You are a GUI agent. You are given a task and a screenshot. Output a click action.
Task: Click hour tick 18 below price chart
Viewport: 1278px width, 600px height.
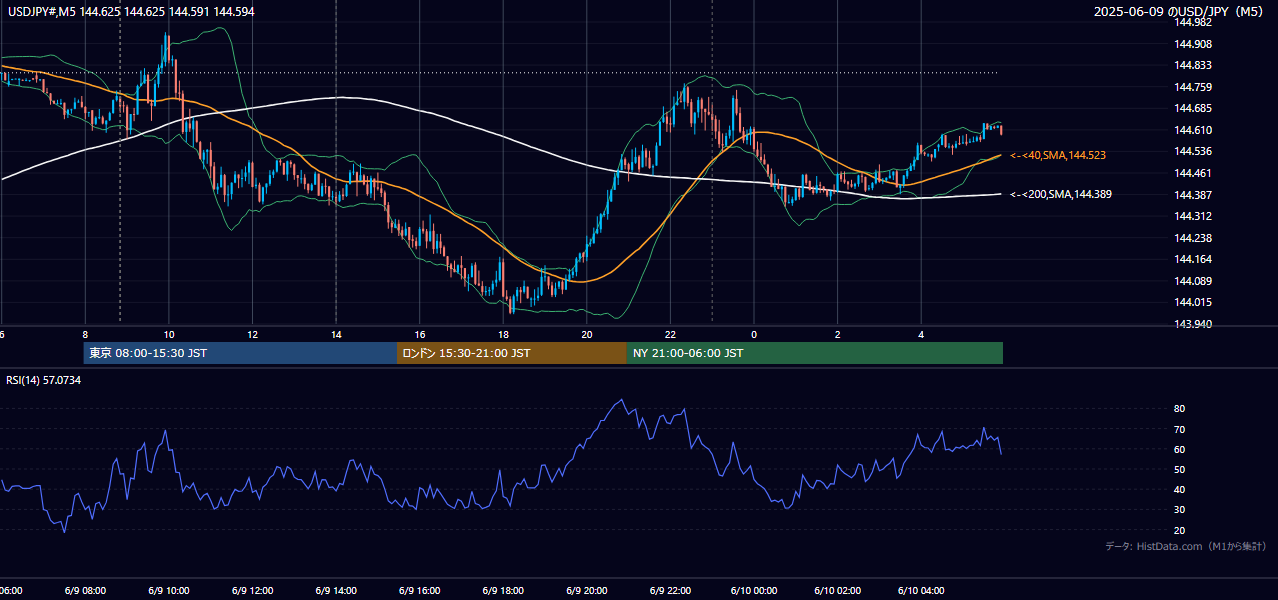503,334
